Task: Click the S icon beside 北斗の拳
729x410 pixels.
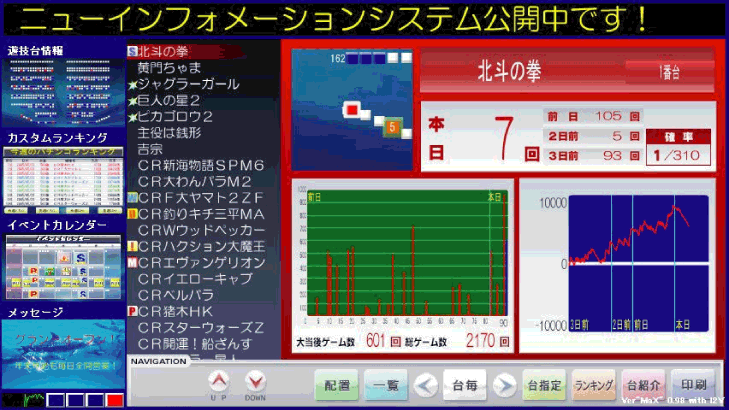Action: 133,52
